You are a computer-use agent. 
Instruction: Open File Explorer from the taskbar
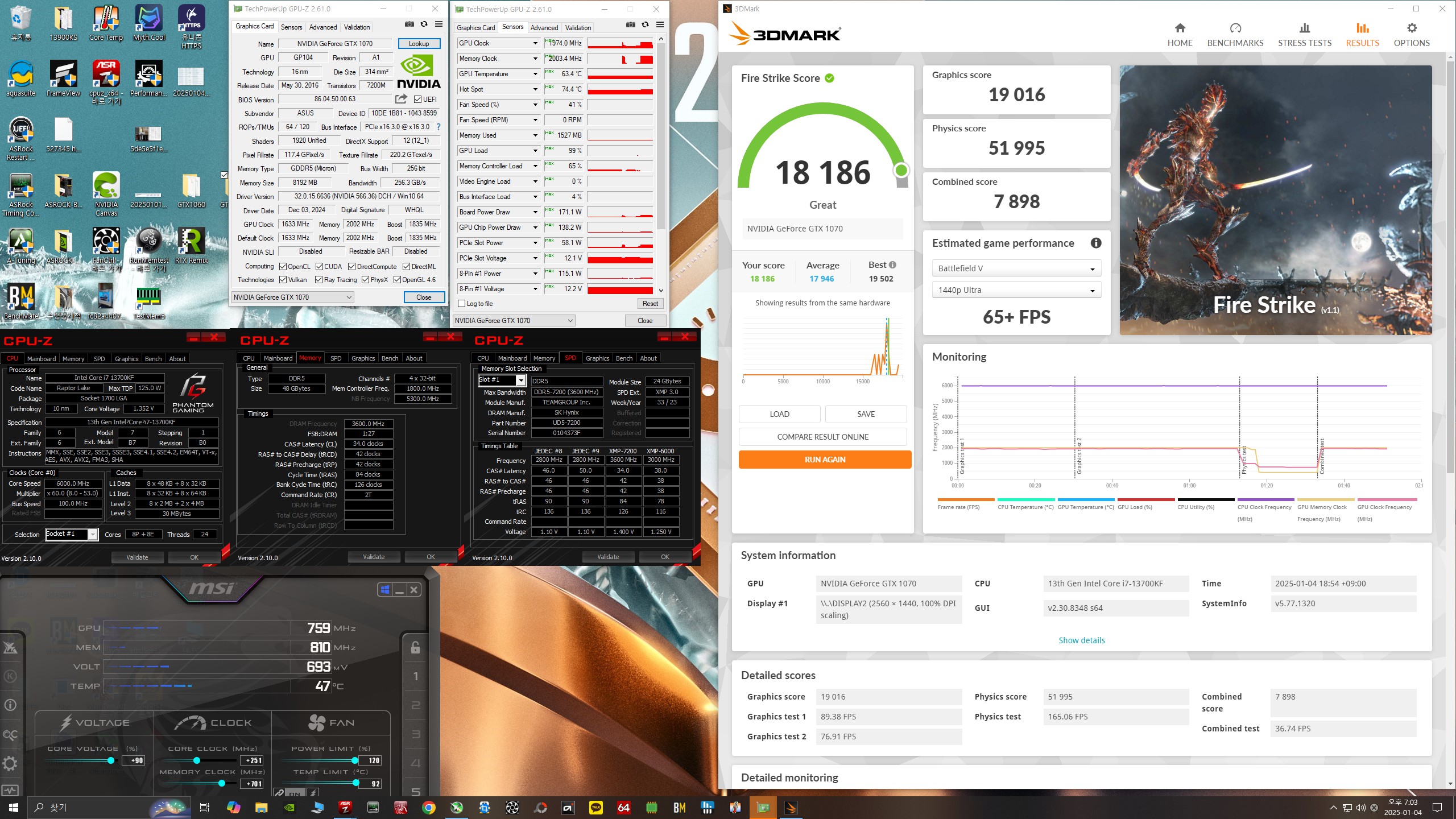[261, 808]
